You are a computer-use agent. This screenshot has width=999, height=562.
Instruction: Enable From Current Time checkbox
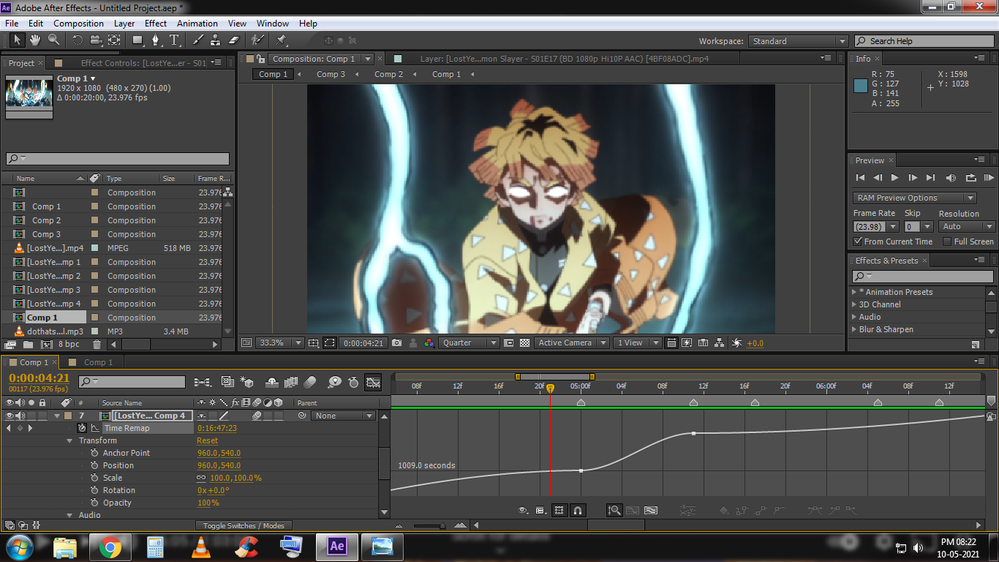click(x=858, y=241)
